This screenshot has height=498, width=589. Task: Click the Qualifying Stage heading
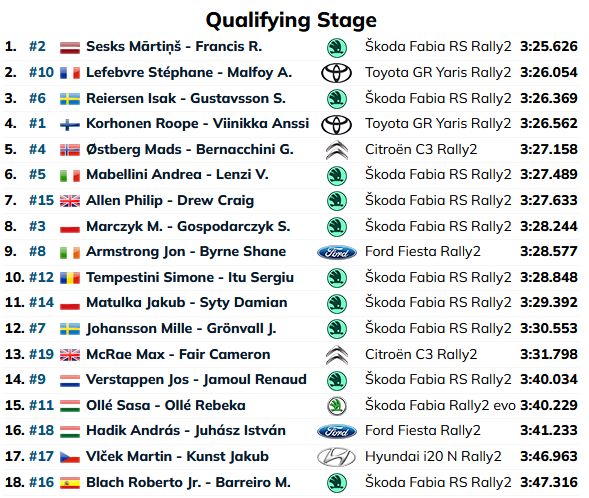click(x=291, y=21)
